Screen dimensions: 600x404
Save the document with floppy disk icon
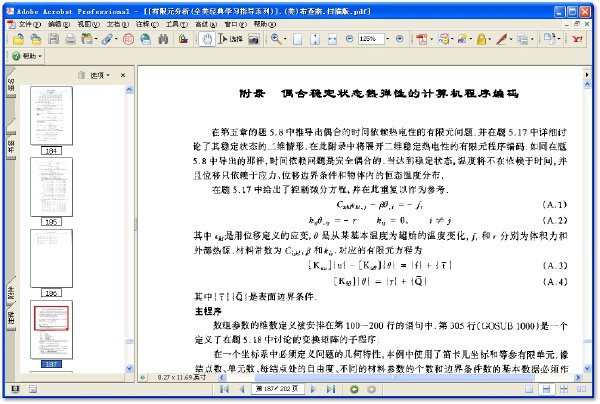click(53, 39)
